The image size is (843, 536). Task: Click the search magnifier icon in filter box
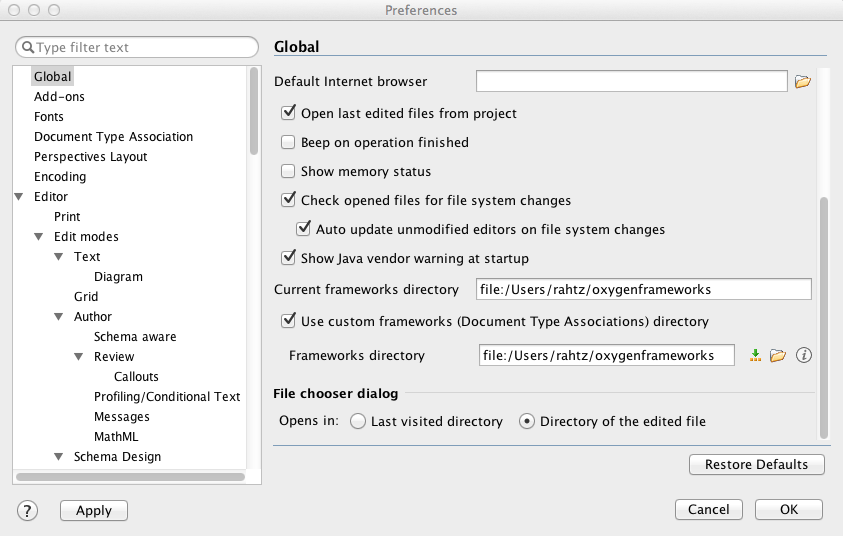[27, 47]
